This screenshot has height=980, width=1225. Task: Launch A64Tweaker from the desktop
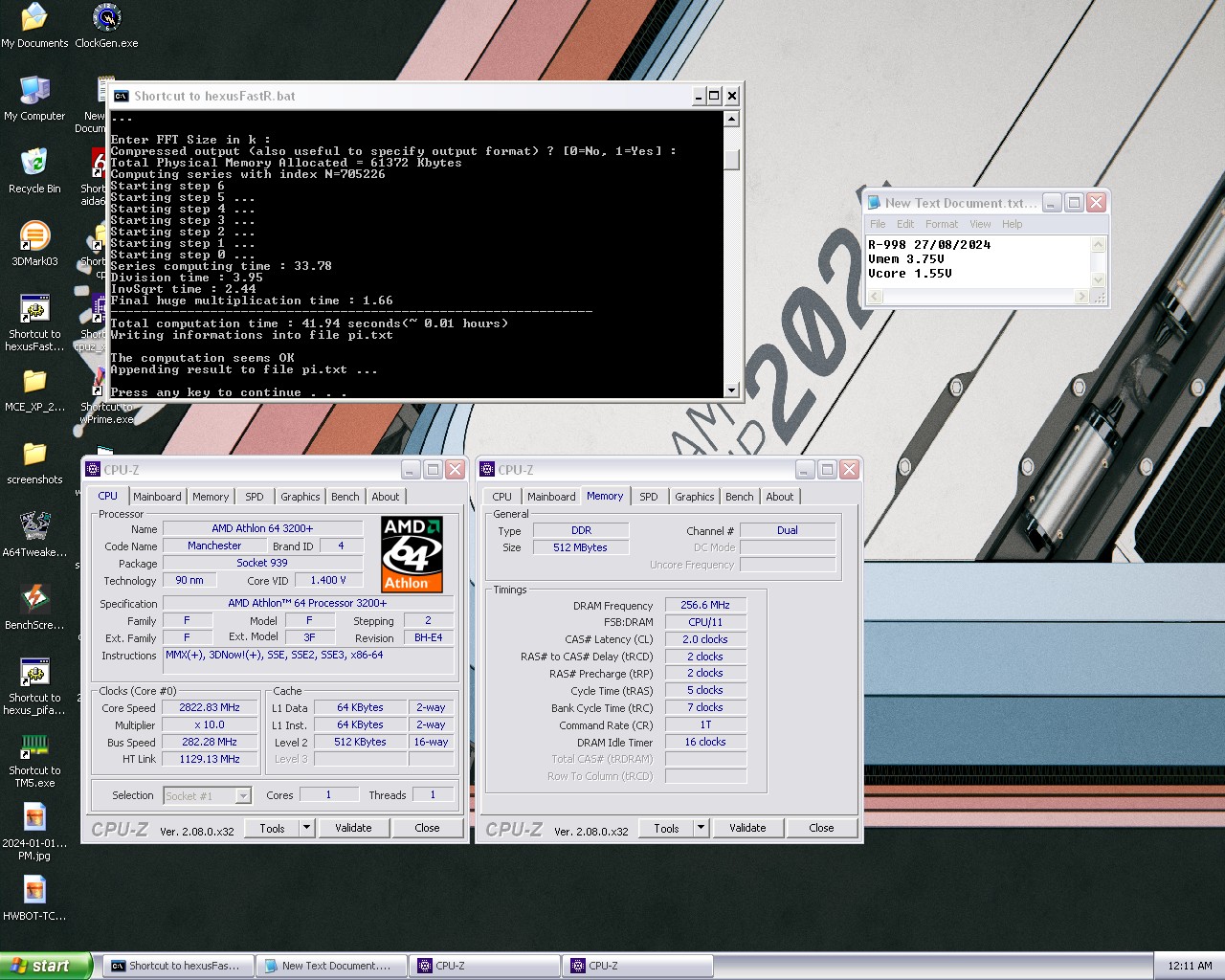click(x=34, y=535)
